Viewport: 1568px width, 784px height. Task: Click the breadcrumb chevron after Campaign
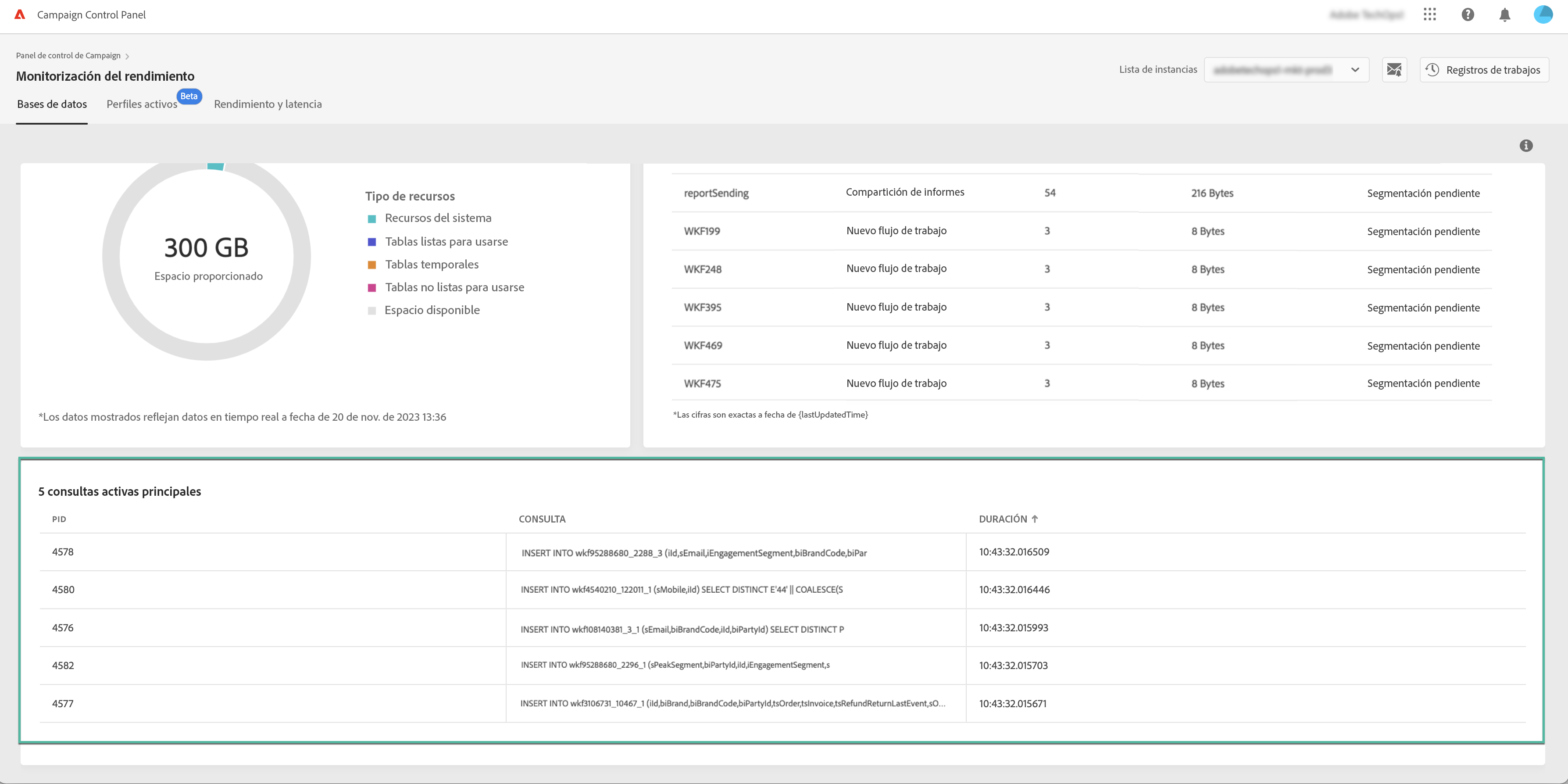(127, 56)
